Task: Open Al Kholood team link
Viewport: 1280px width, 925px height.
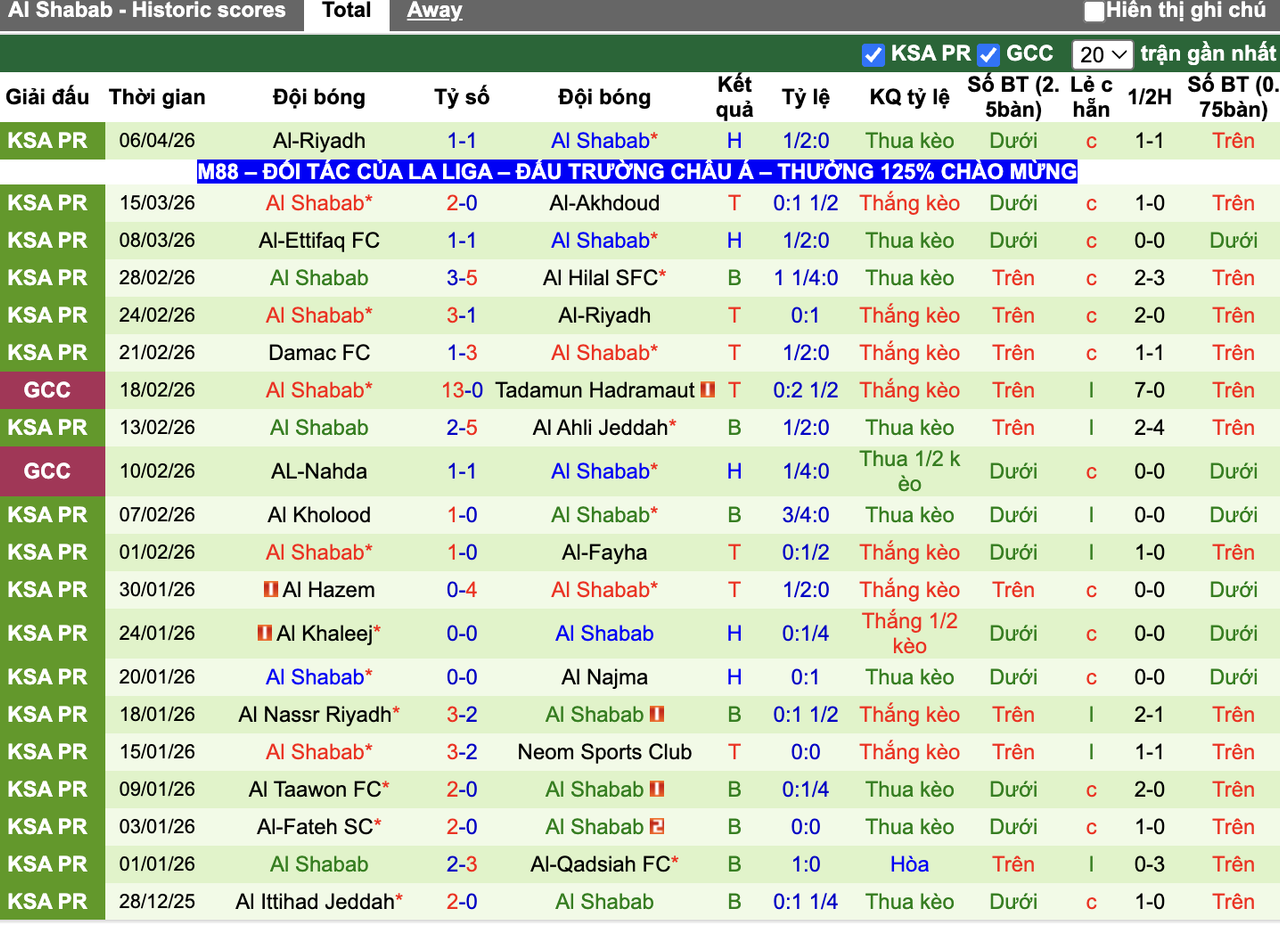Action: 319,515
